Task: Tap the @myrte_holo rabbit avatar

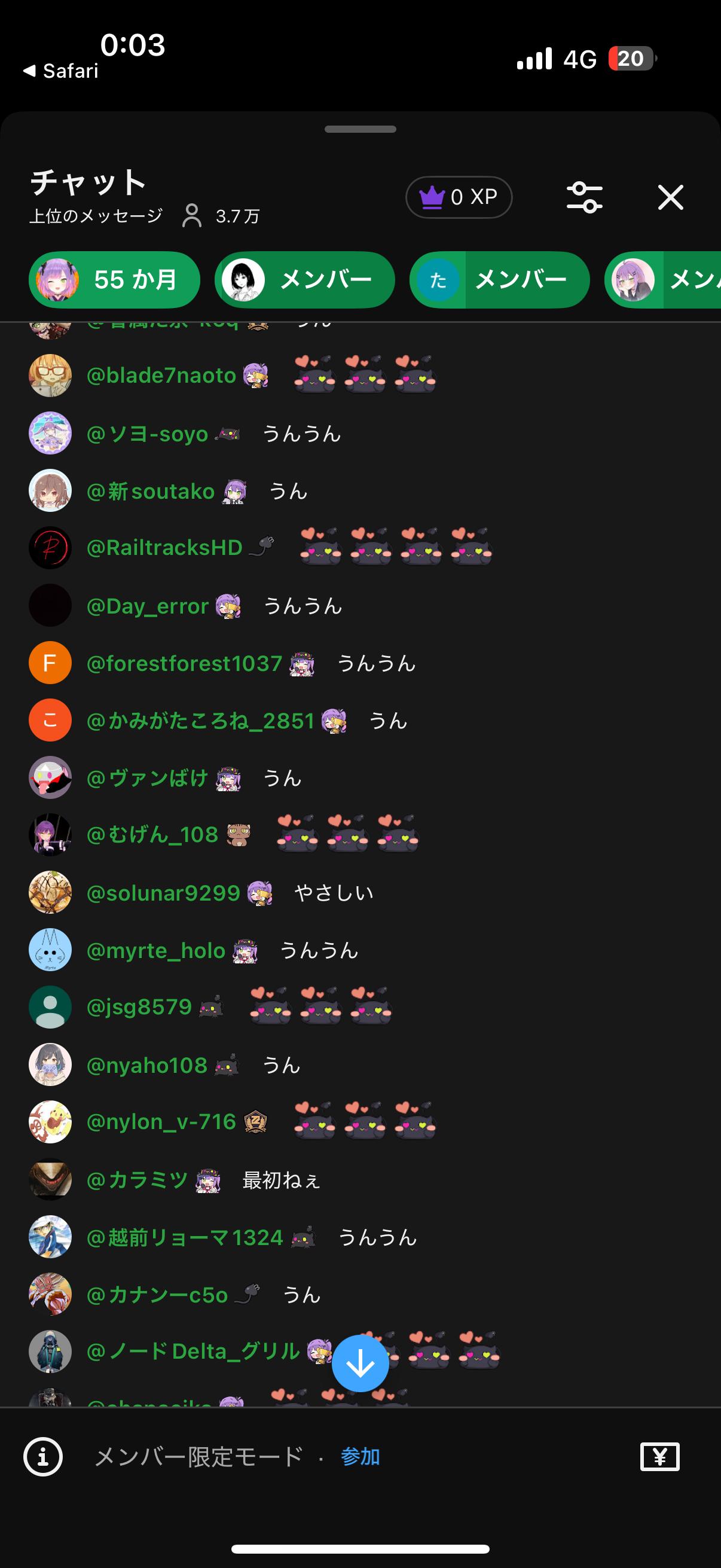Action: 50,950
